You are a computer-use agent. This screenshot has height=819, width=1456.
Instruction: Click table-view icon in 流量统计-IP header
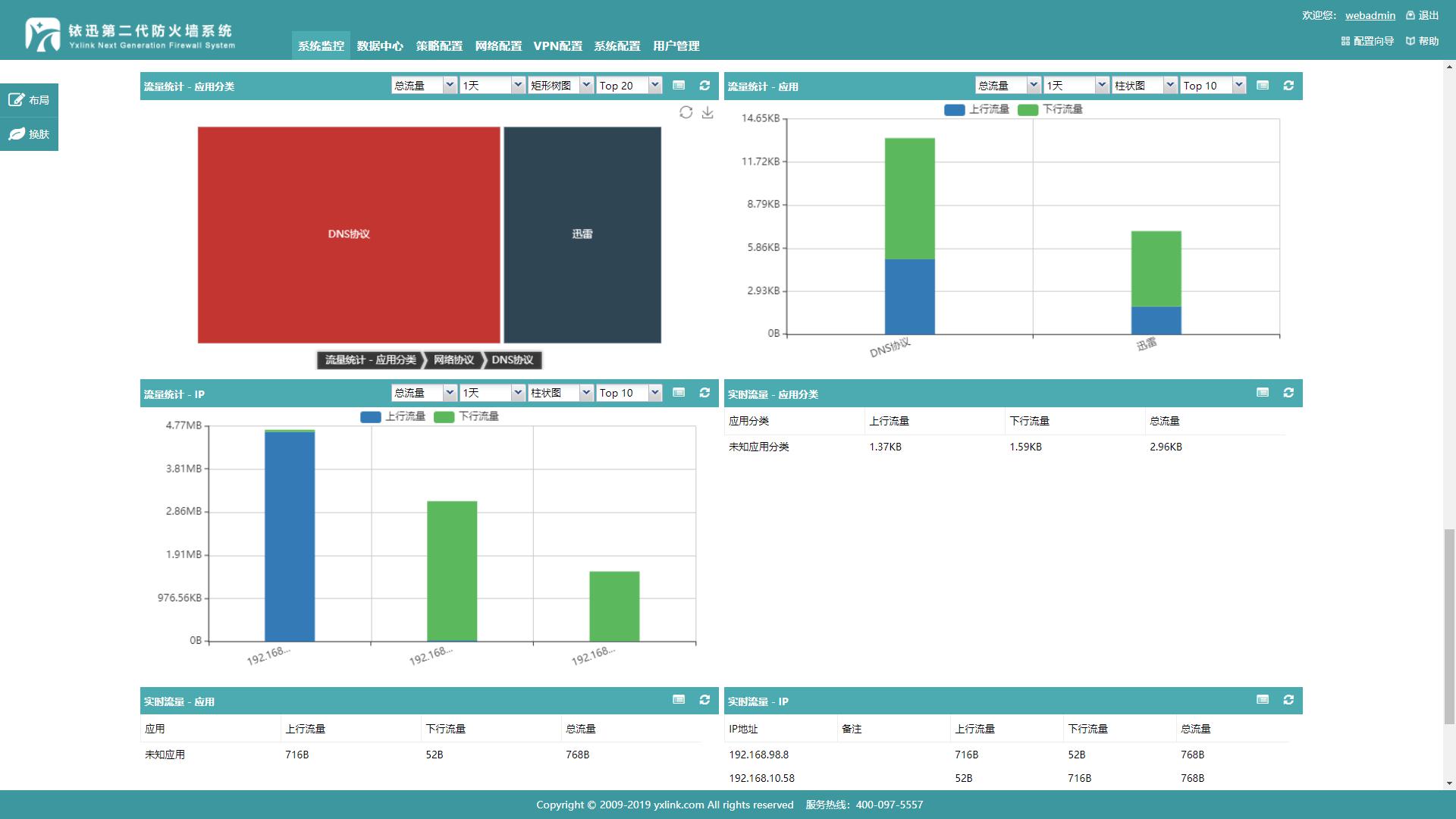679,393
